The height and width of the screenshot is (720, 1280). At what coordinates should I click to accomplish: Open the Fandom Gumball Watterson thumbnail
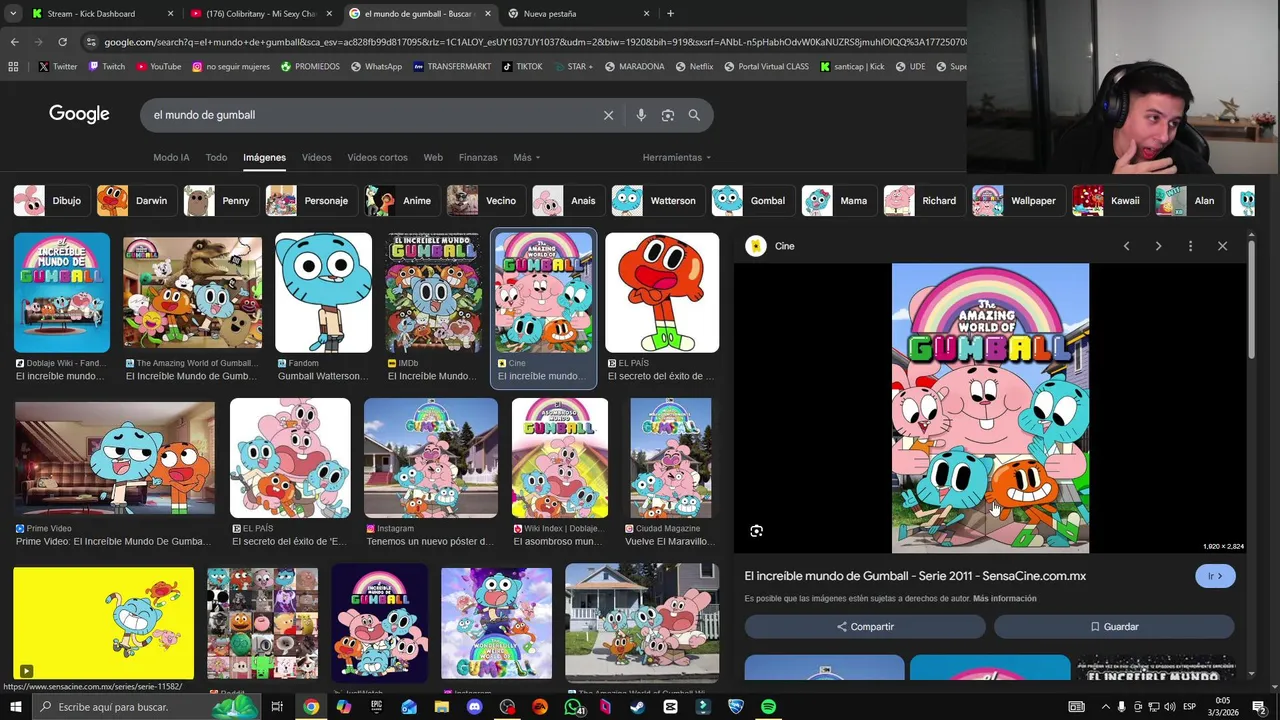323,293
